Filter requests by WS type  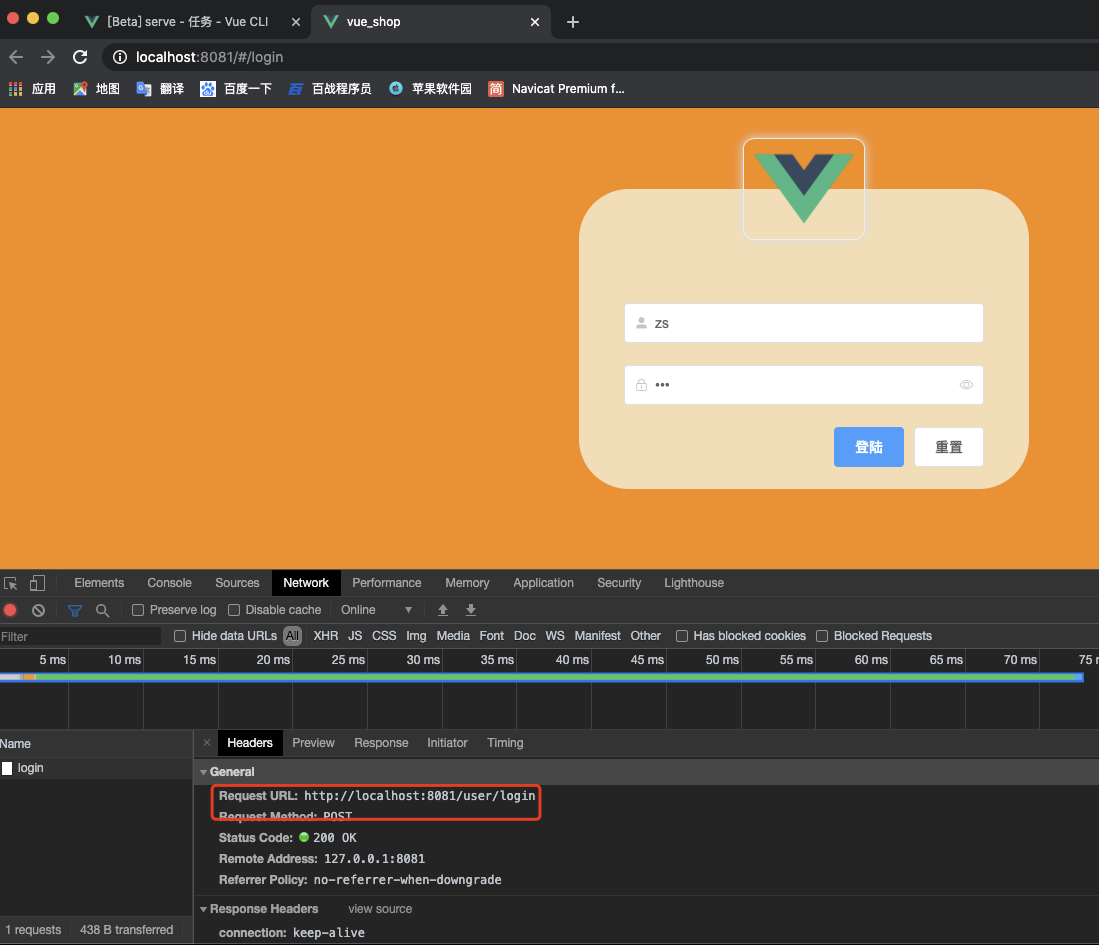tap(555, 636)
